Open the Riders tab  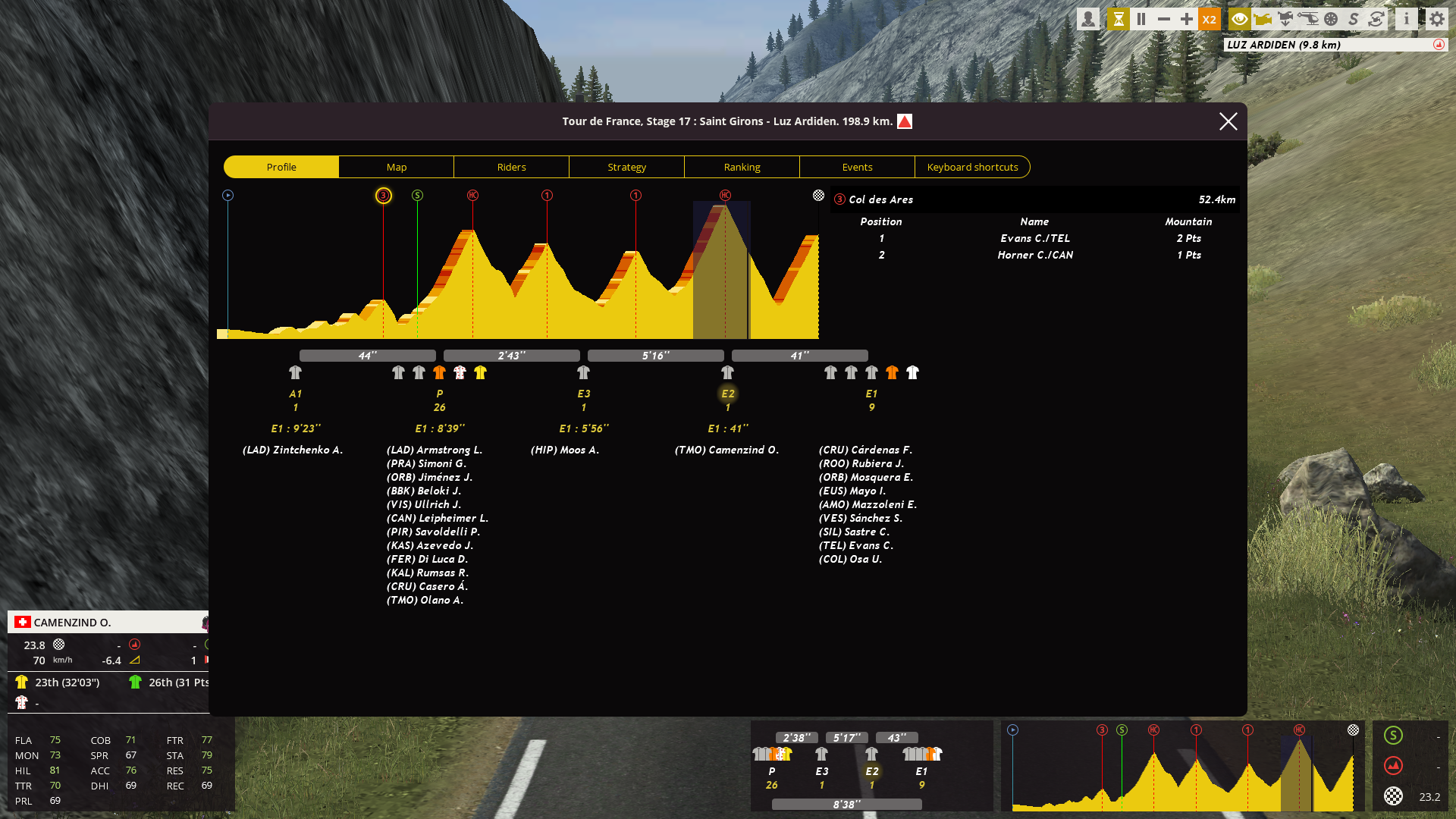512,167
